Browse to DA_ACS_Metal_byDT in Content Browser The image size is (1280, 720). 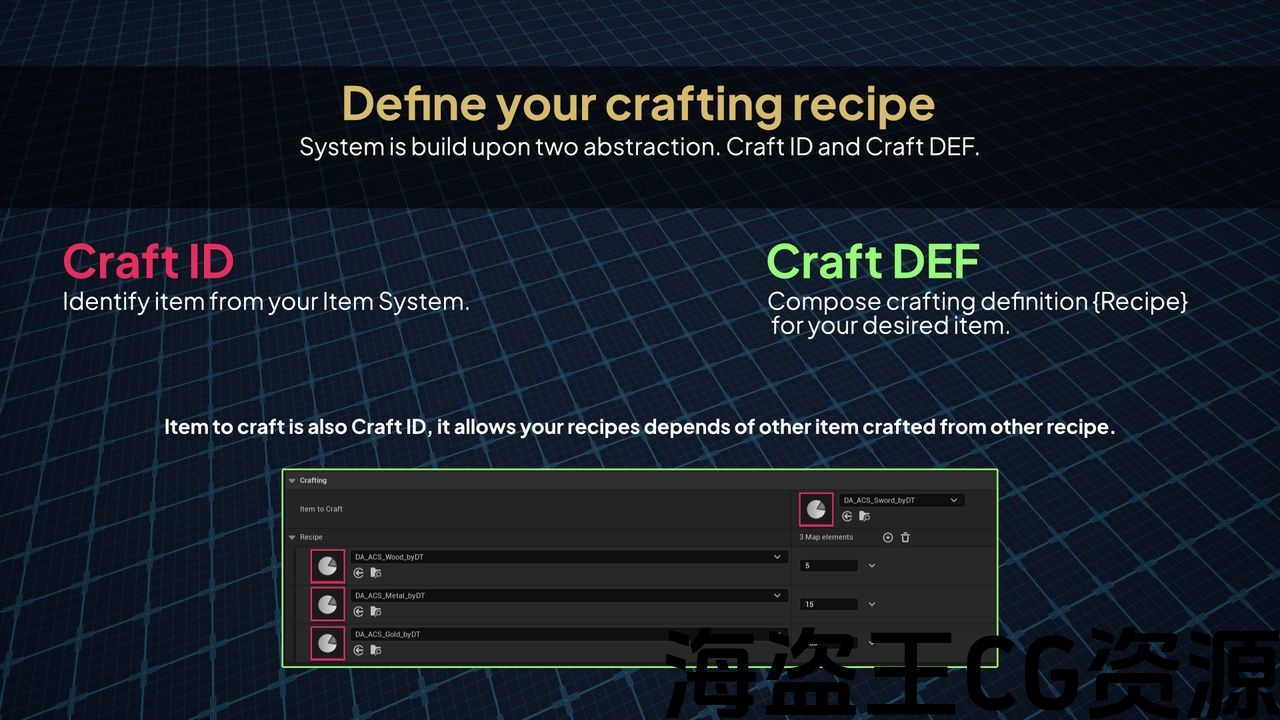(376, 612)
